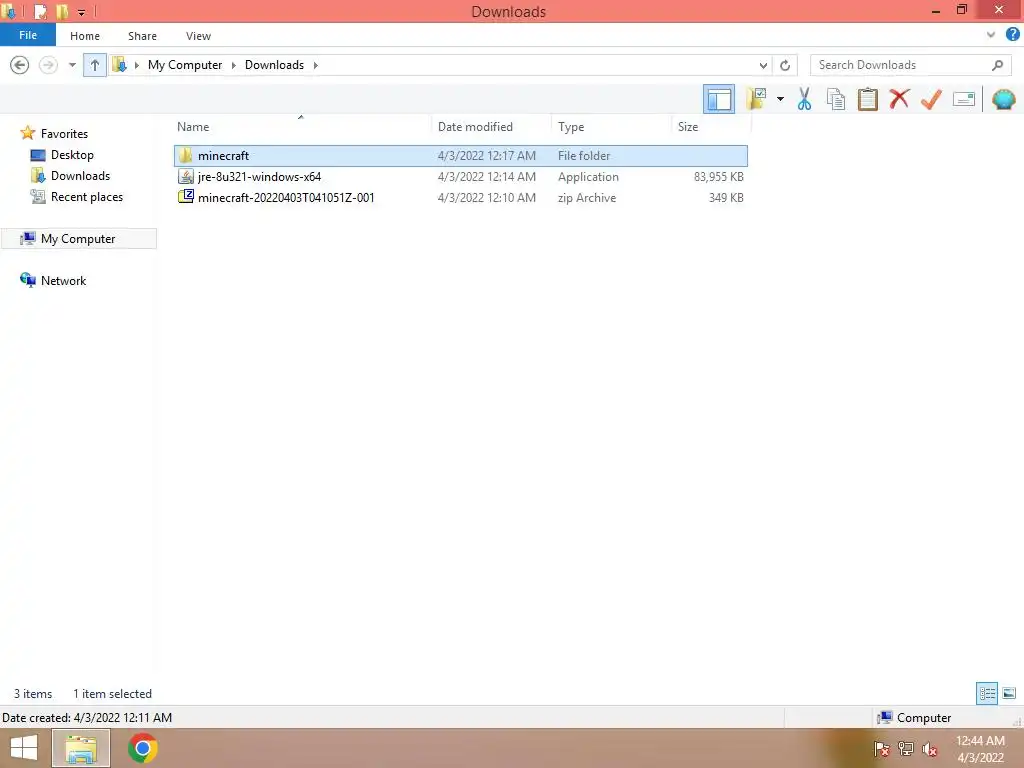This screenshot has width=1024, height=768.
Task: Select the jre-8u321-windows-x64 file
Action: 460,176
